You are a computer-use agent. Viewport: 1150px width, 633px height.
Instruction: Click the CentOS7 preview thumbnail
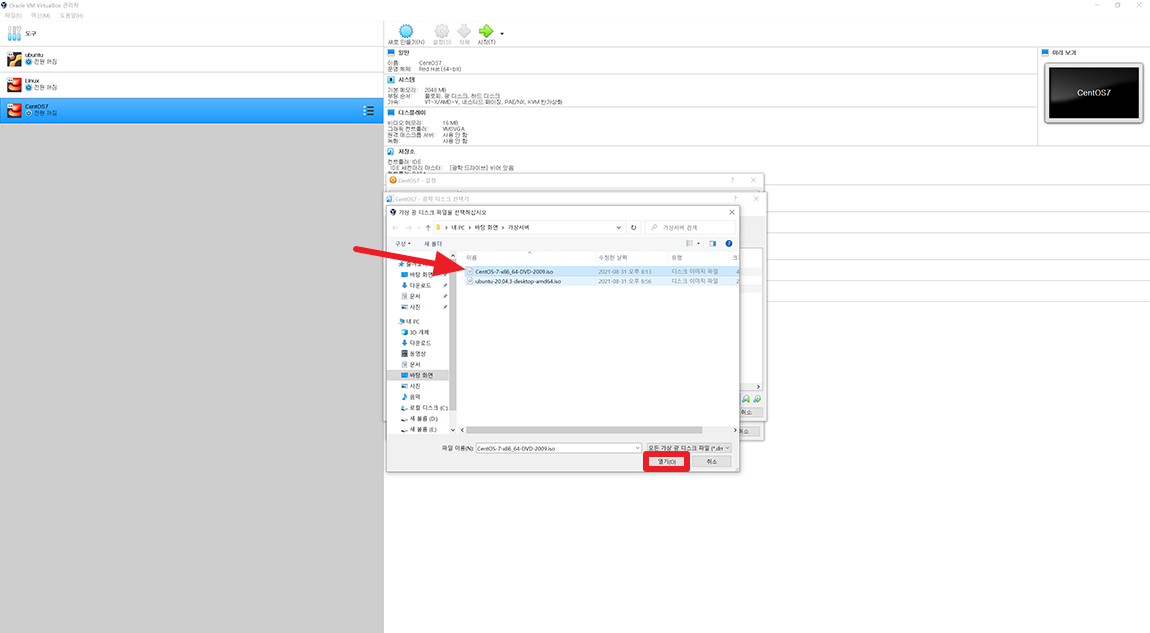coord(1094,92)
